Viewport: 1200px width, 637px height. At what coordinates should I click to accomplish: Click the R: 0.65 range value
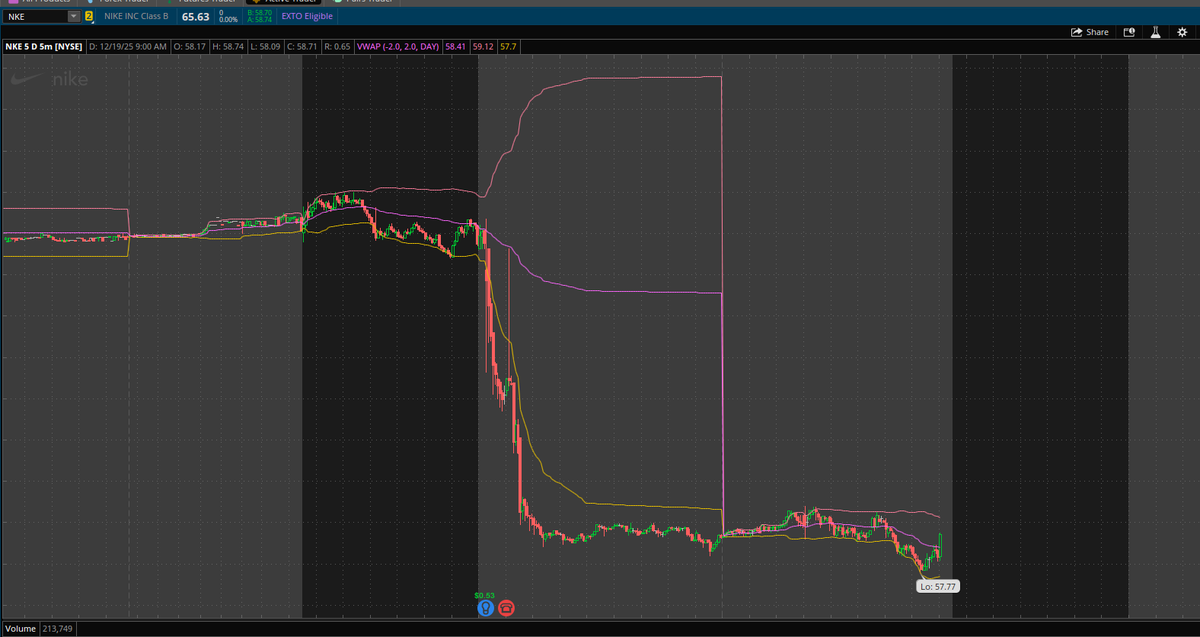coord(337,47)
